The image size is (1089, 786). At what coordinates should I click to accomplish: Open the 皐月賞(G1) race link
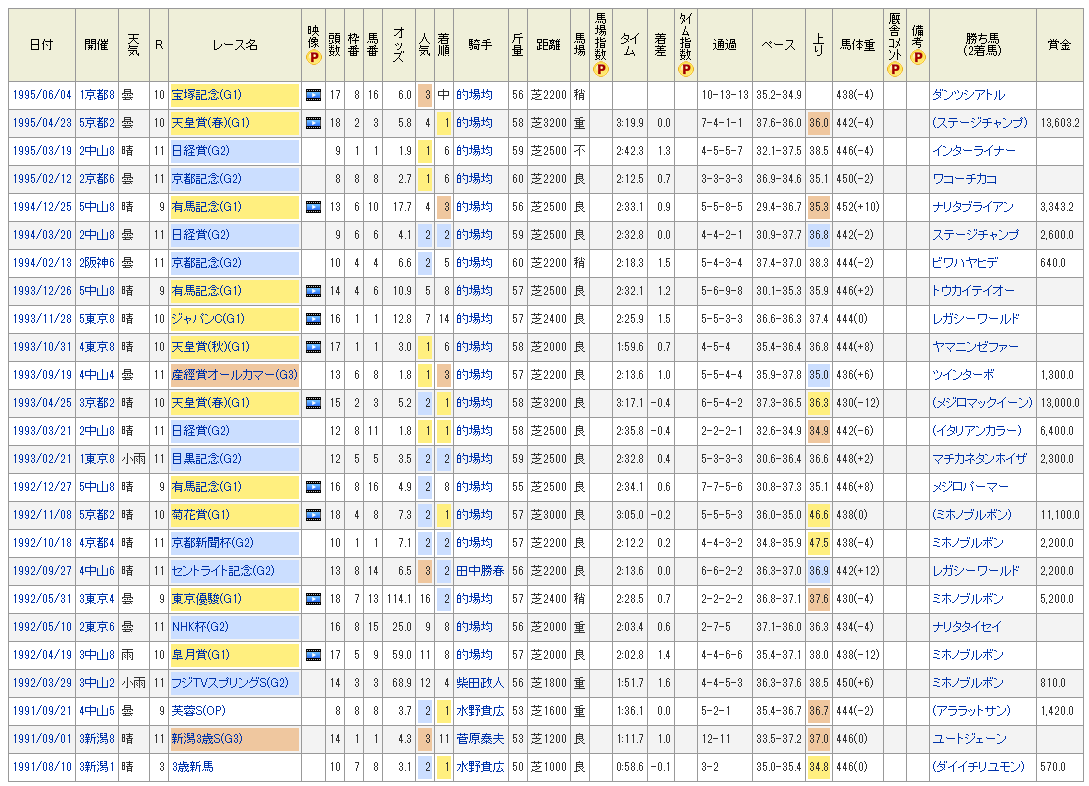(201, 655)
